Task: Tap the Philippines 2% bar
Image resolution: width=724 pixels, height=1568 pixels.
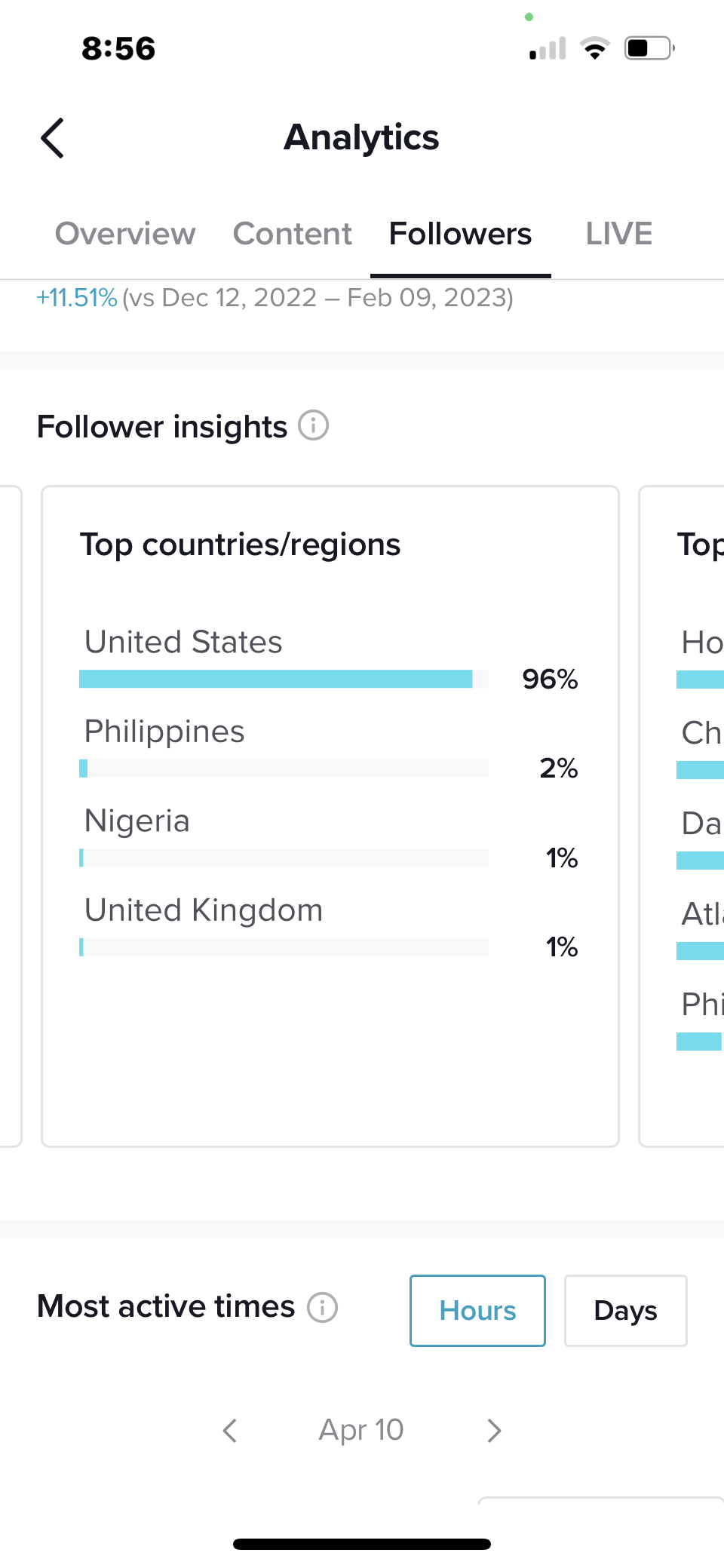Action: click(284, 768)
